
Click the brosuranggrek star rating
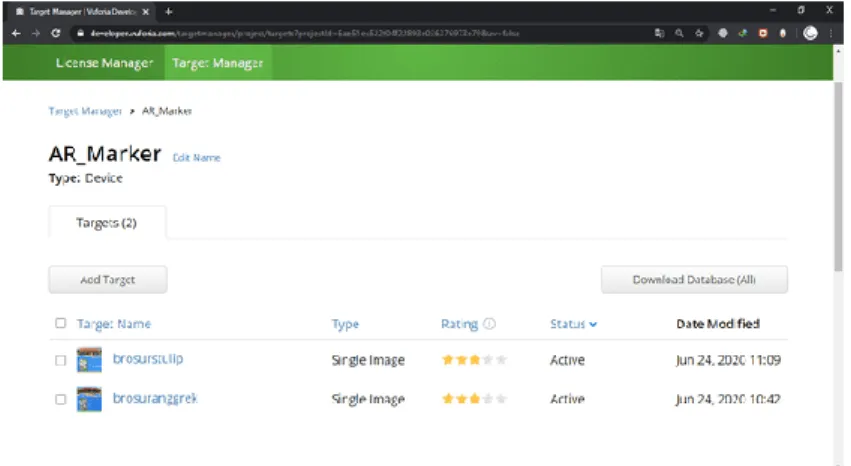pyautogui.click(x=474, y=399)
